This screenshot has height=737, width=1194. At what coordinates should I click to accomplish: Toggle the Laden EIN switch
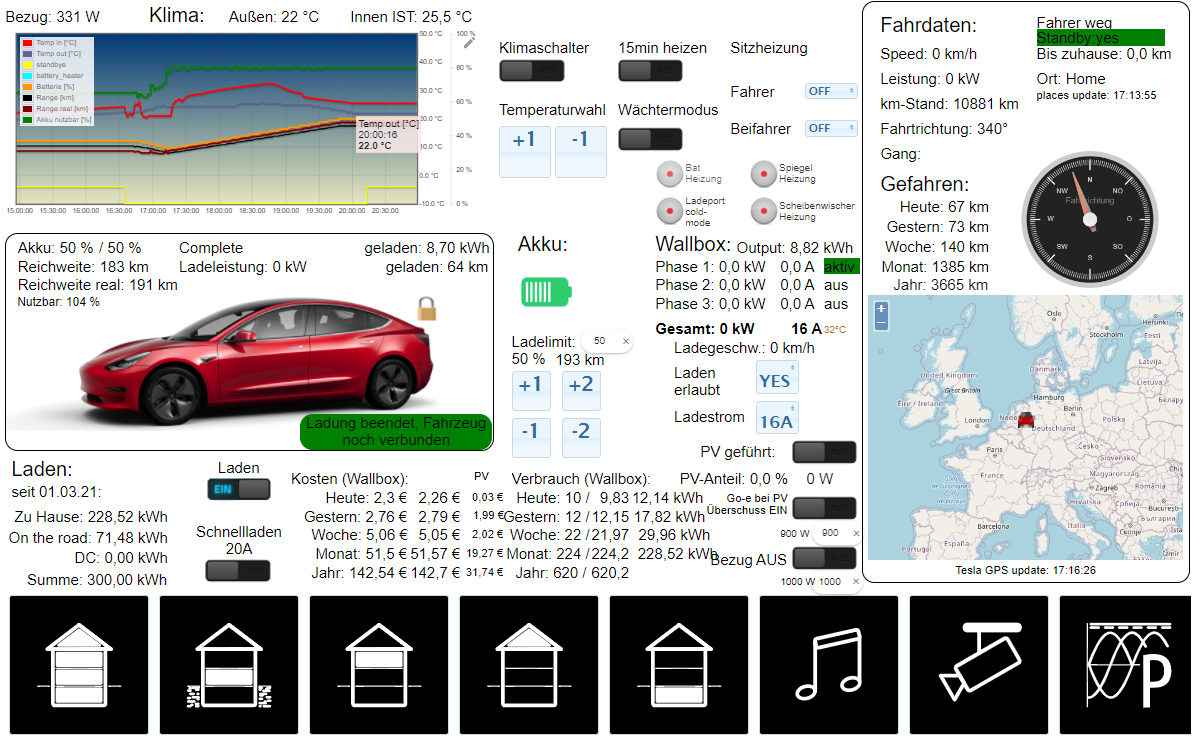click(x=238, y=490)
